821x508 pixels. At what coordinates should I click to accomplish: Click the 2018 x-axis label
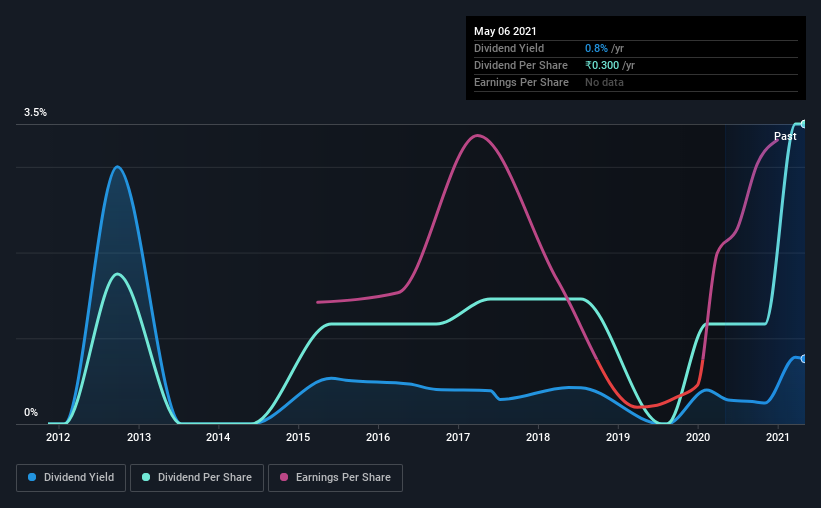tap(538, 437)
